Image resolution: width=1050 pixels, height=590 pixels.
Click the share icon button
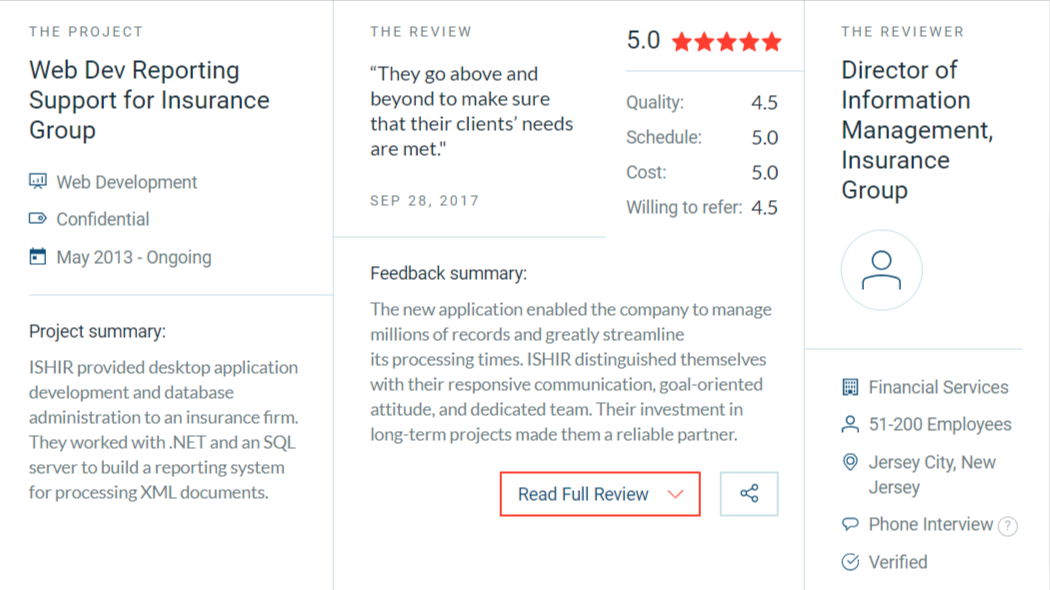(x=749, y=494)
